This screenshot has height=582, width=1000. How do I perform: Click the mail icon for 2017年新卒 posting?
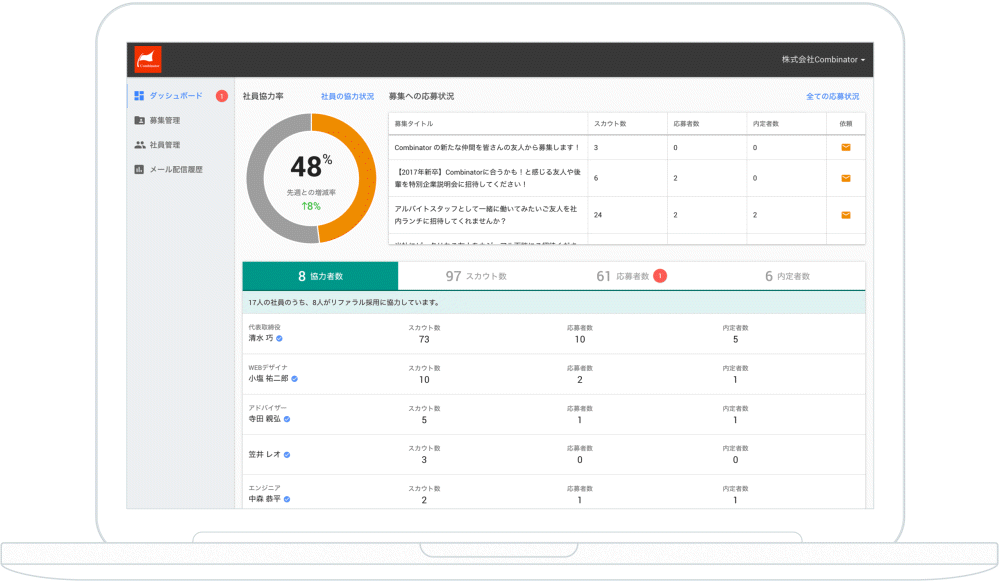pos(845,178)
